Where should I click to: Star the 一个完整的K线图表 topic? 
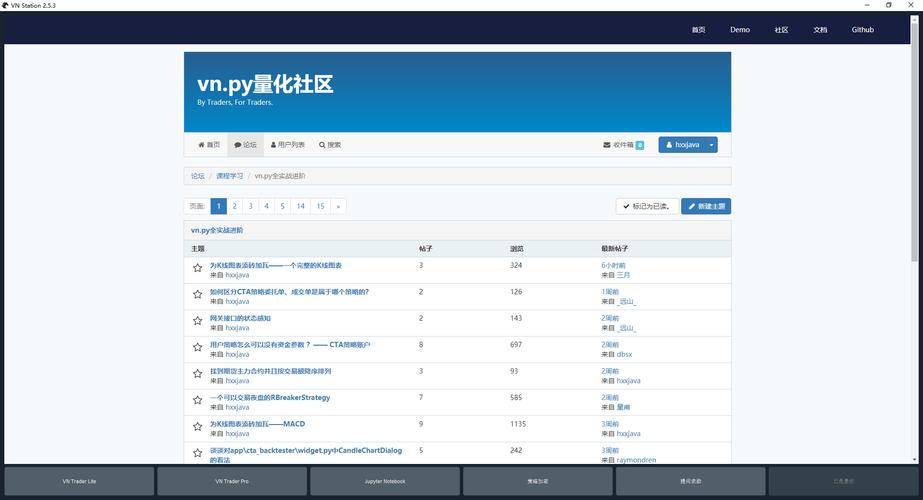(197, 268)
